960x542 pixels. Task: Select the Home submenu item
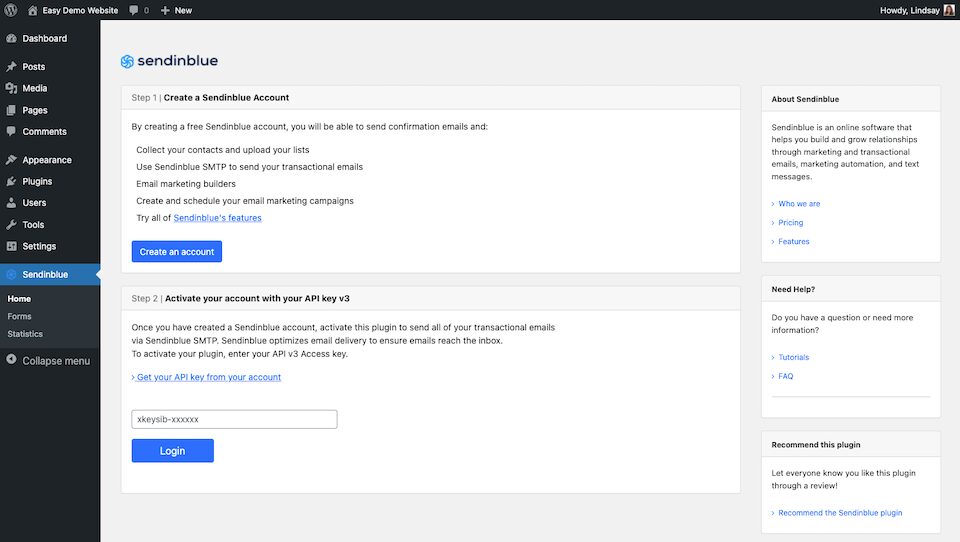coord(19,299)
